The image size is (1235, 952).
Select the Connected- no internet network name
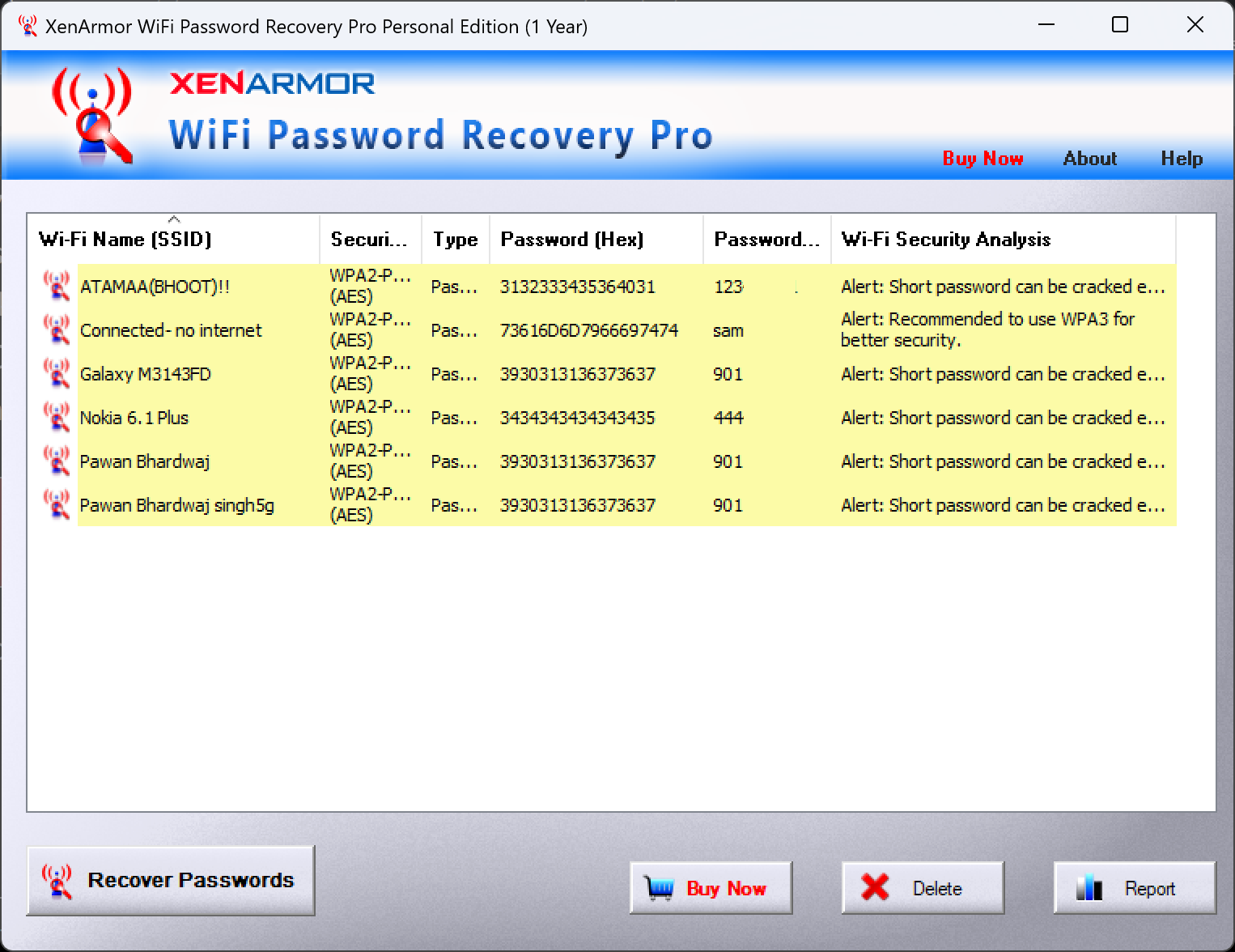(171, 330)
